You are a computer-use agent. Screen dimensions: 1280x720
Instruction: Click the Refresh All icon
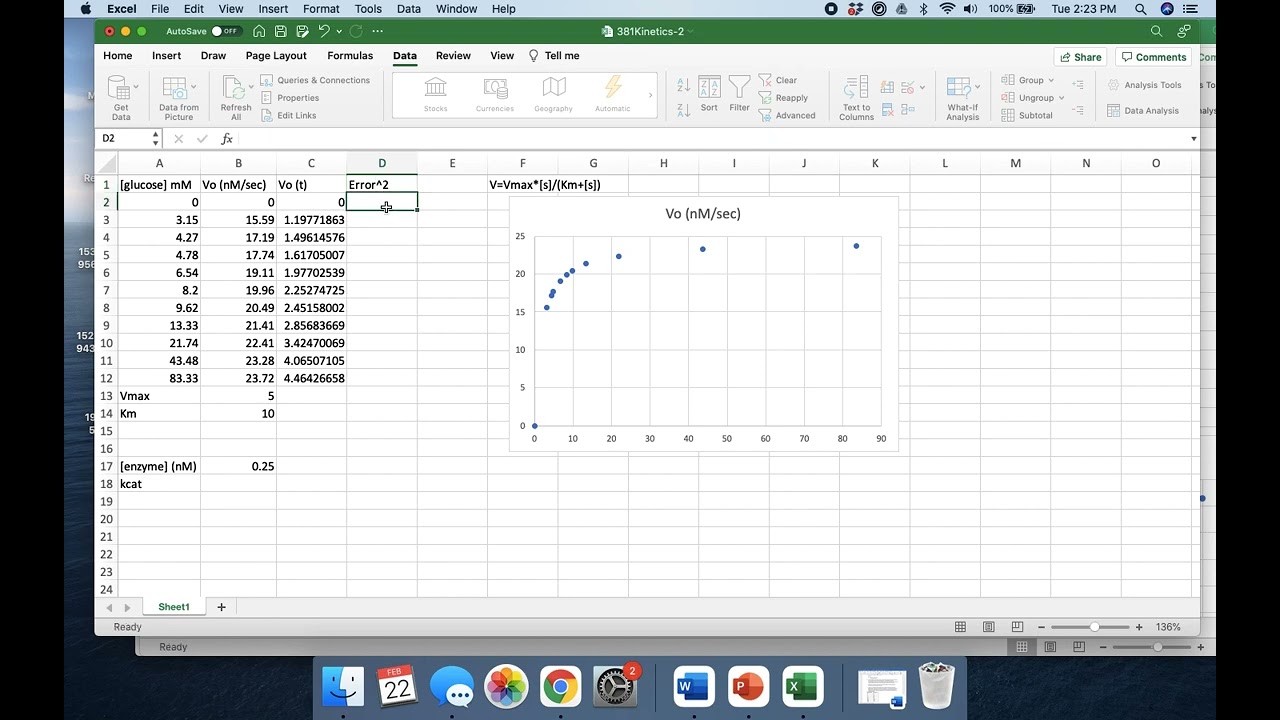(233, 87)
